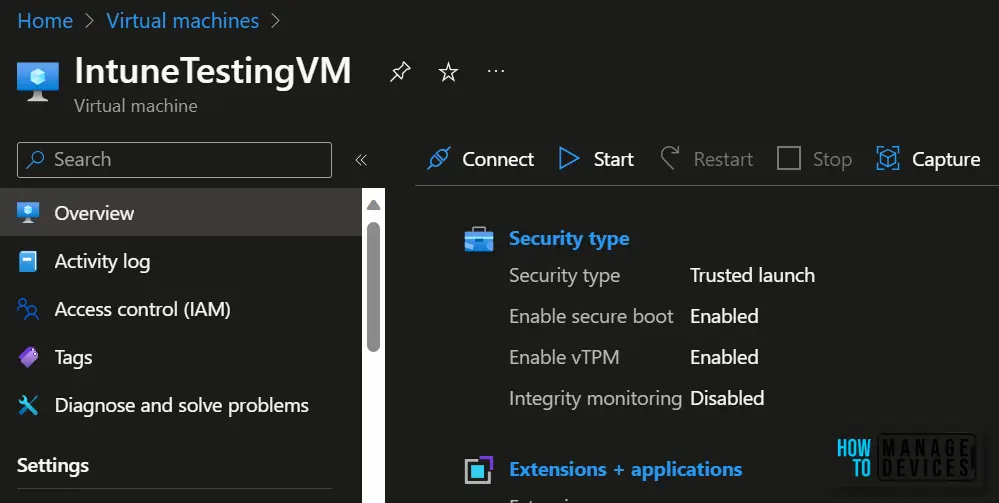Click the sidebar scroll up arrow
Screen dimensions: 999x503
tap(374, 205)
